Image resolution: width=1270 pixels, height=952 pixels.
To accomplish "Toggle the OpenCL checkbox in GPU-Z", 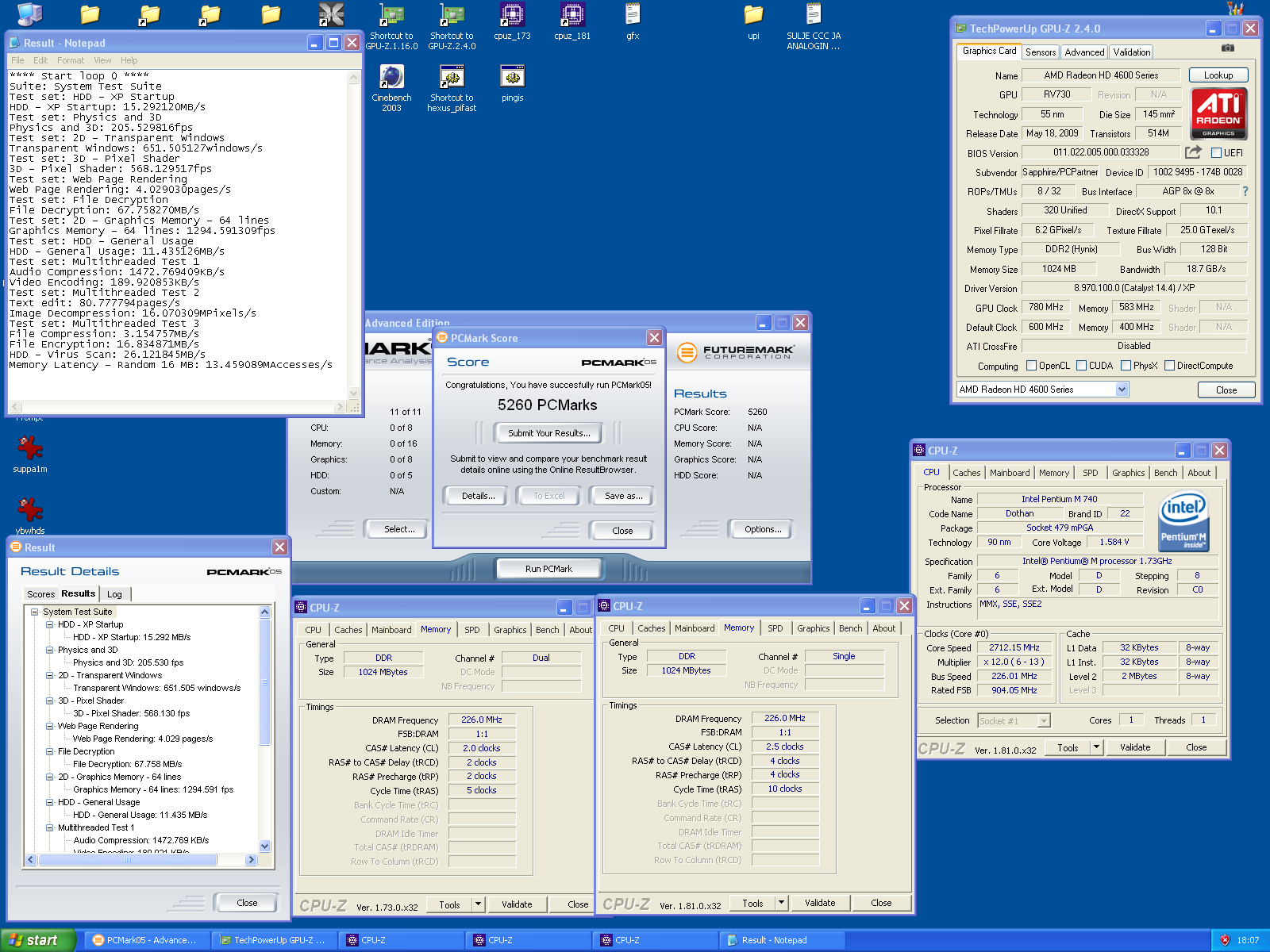I will [x=1031, y=366].
